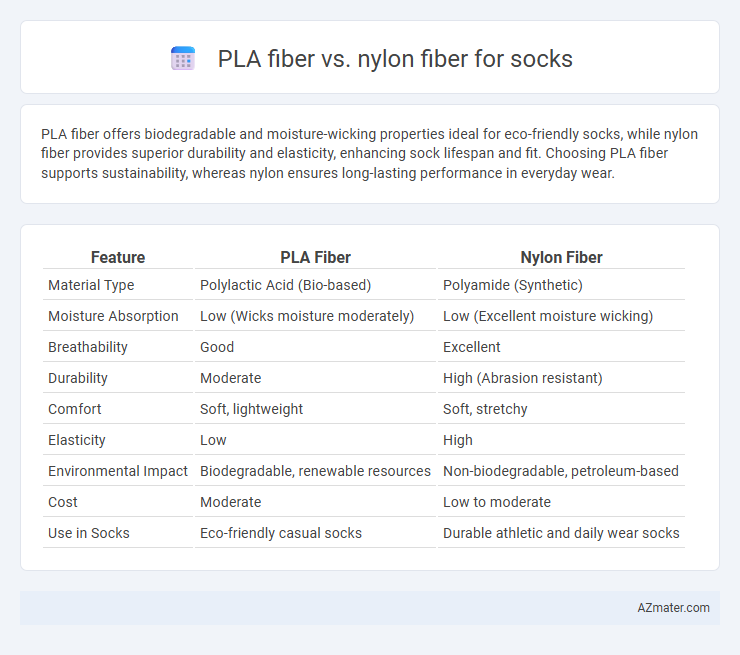Click the 'Good' breathability cell

point(217,347)
